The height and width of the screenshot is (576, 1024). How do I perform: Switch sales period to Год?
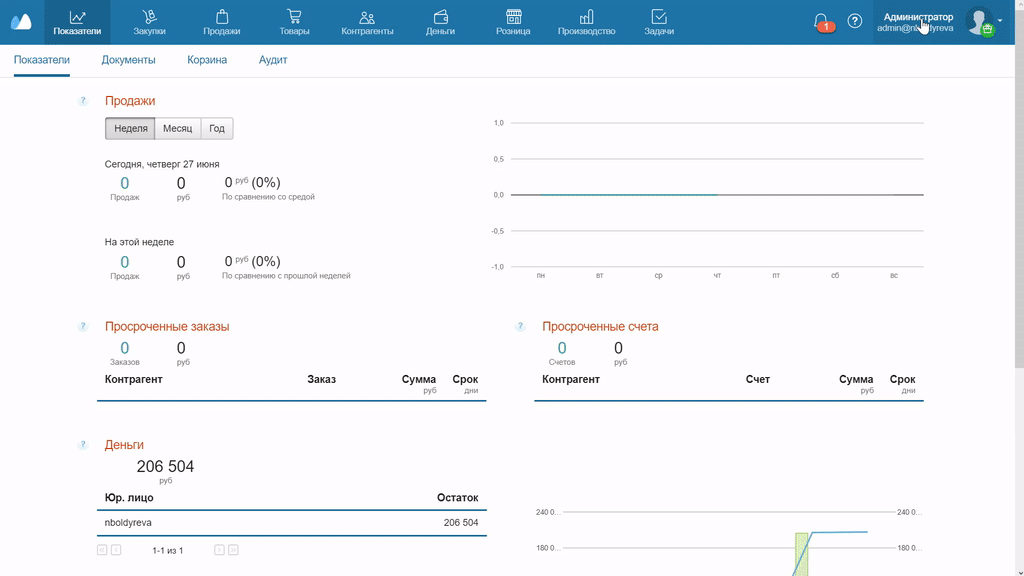click(x=217, y=129)
